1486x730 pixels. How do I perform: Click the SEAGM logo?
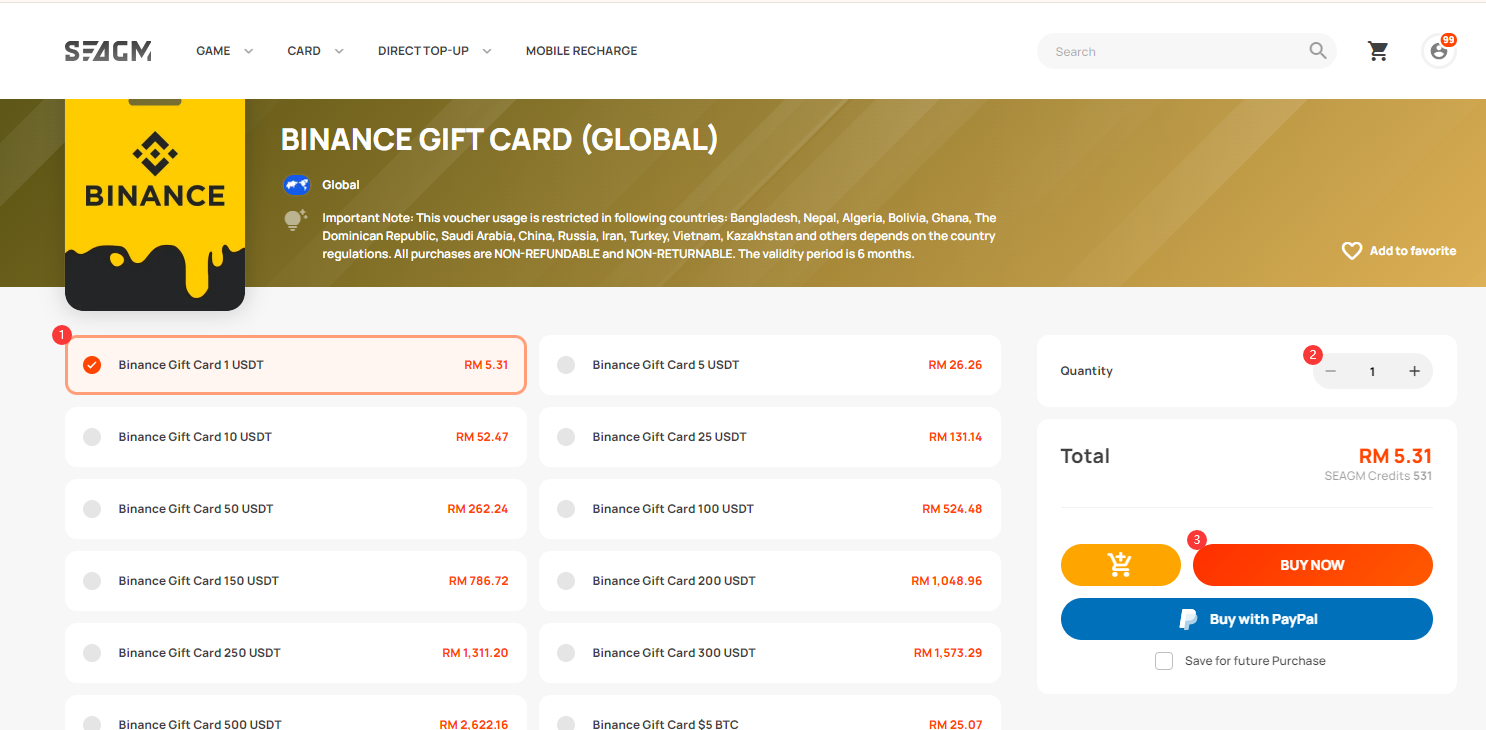click(108, 51)
